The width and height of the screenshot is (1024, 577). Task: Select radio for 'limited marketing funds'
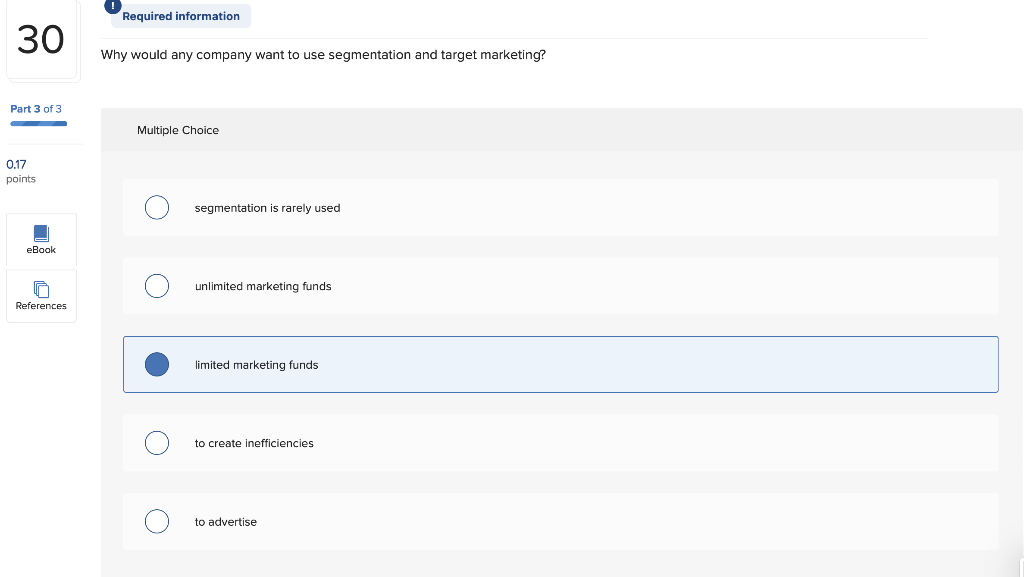click(x=157, y=365)
